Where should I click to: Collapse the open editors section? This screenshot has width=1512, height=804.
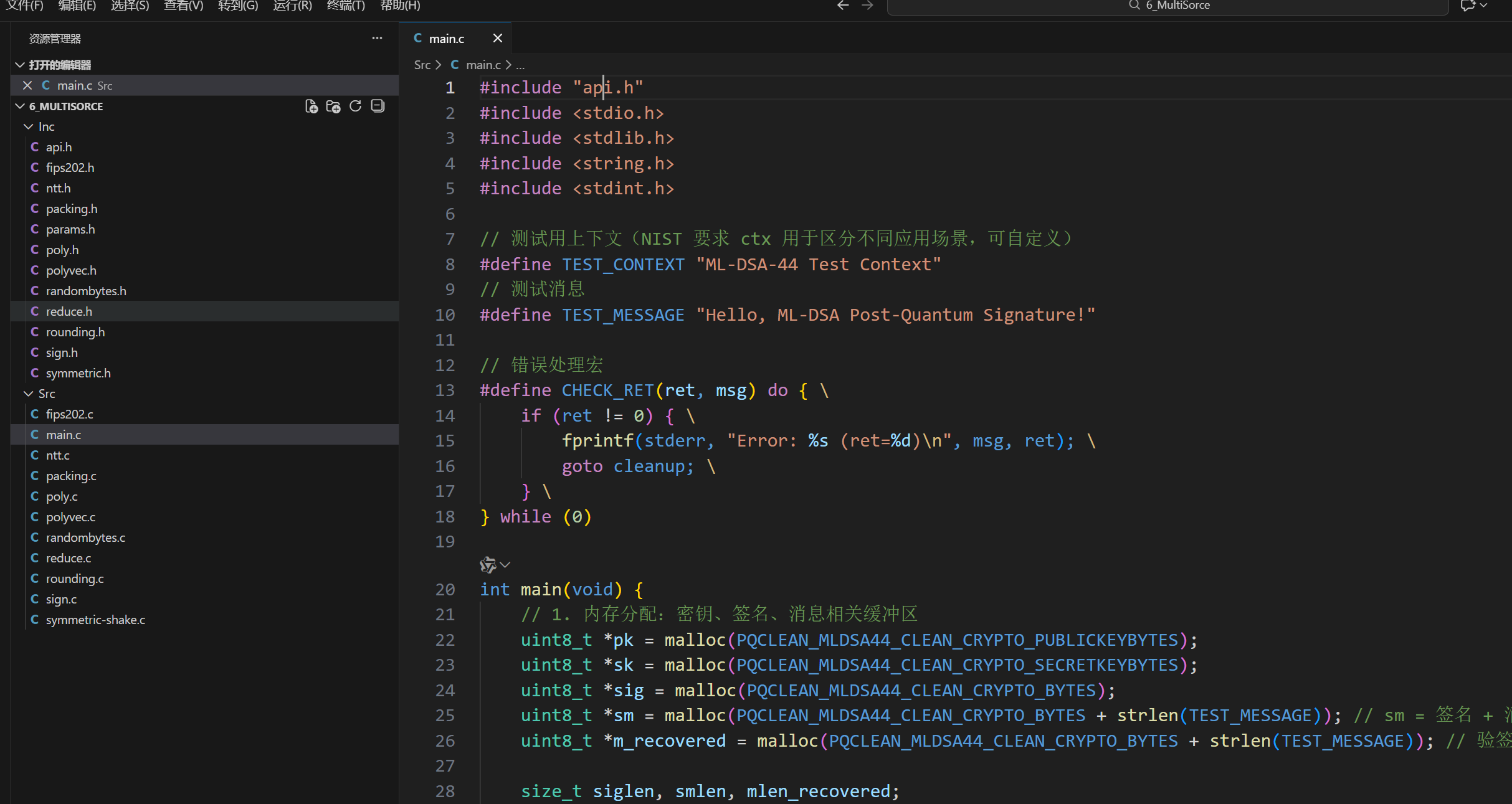coord(20,65)
